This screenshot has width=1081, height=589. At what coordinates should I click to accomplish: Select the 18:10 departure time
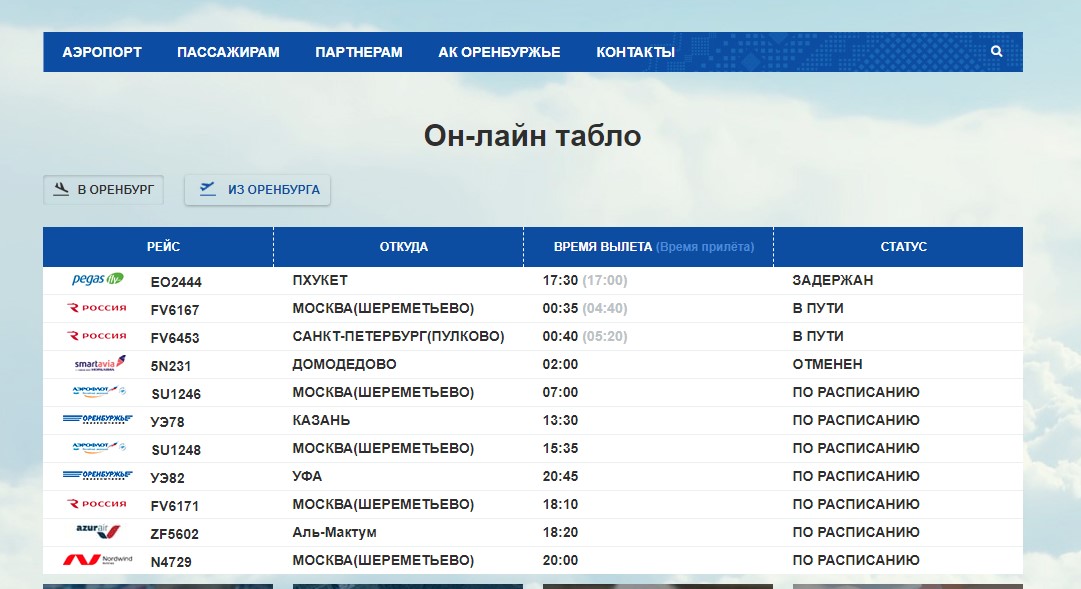[560, 504]
